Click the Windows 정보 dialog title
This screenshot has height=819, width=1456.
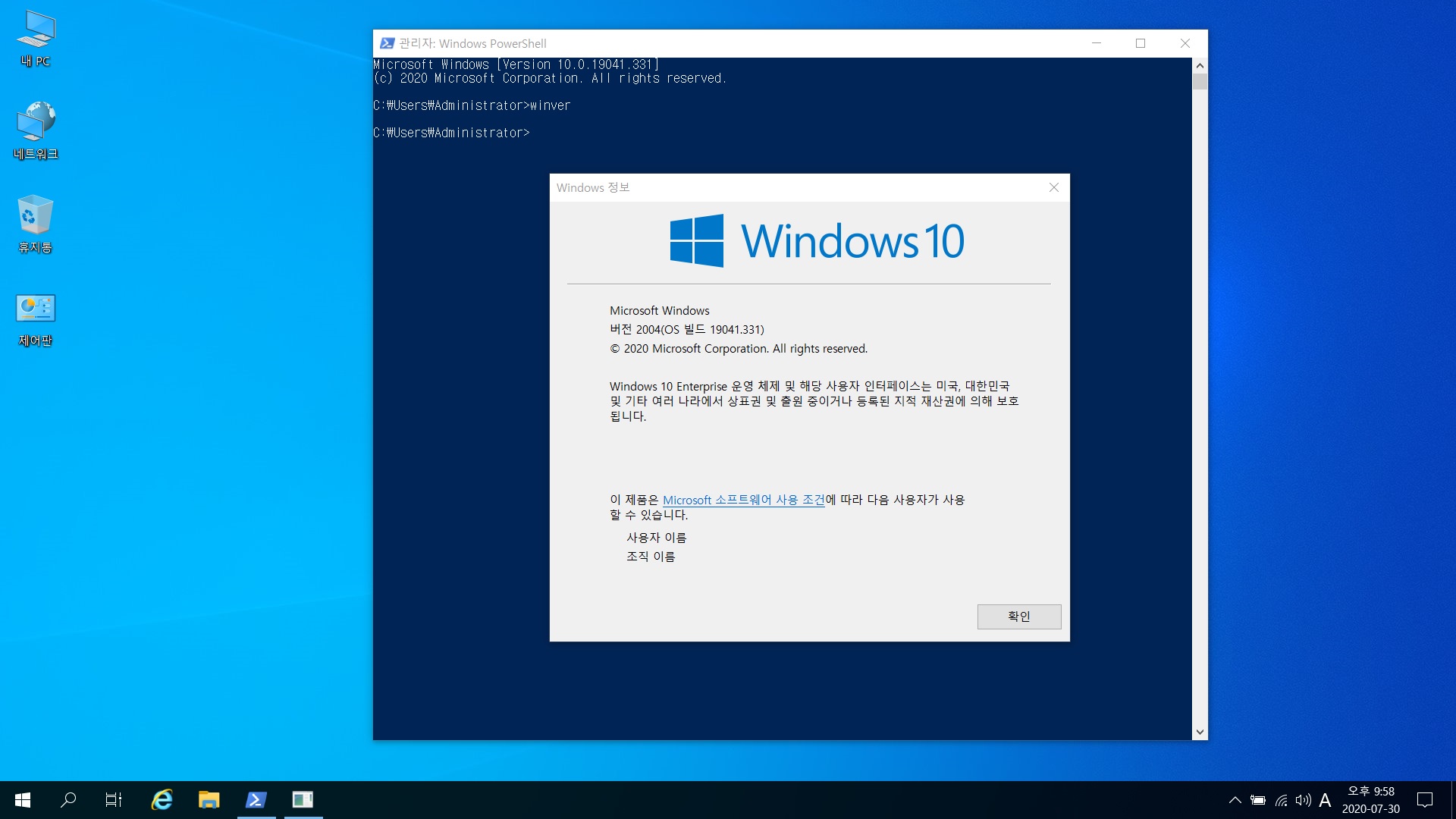tap(593, 187)
